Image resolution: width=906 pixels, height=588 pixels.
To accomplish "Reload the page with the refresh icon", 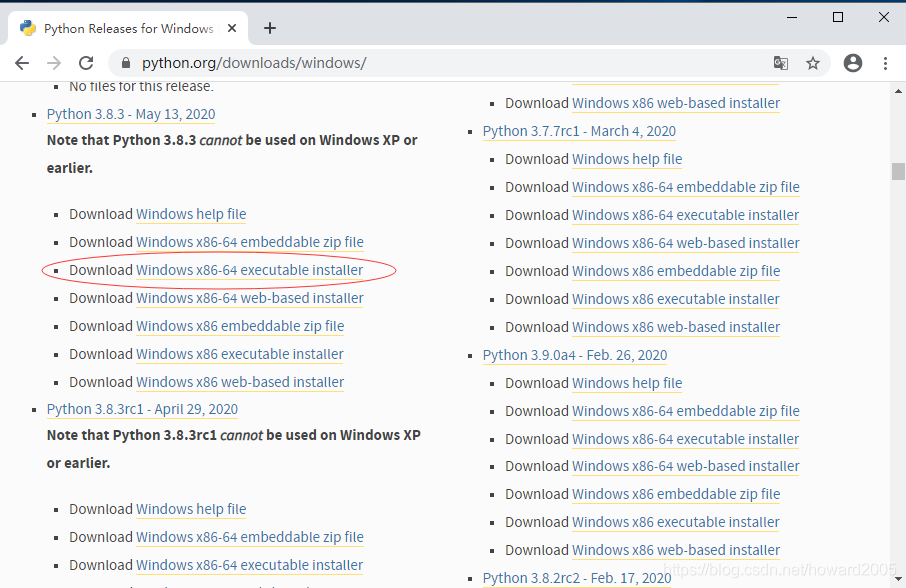I will pyautogui.click(x=86, y=63).
